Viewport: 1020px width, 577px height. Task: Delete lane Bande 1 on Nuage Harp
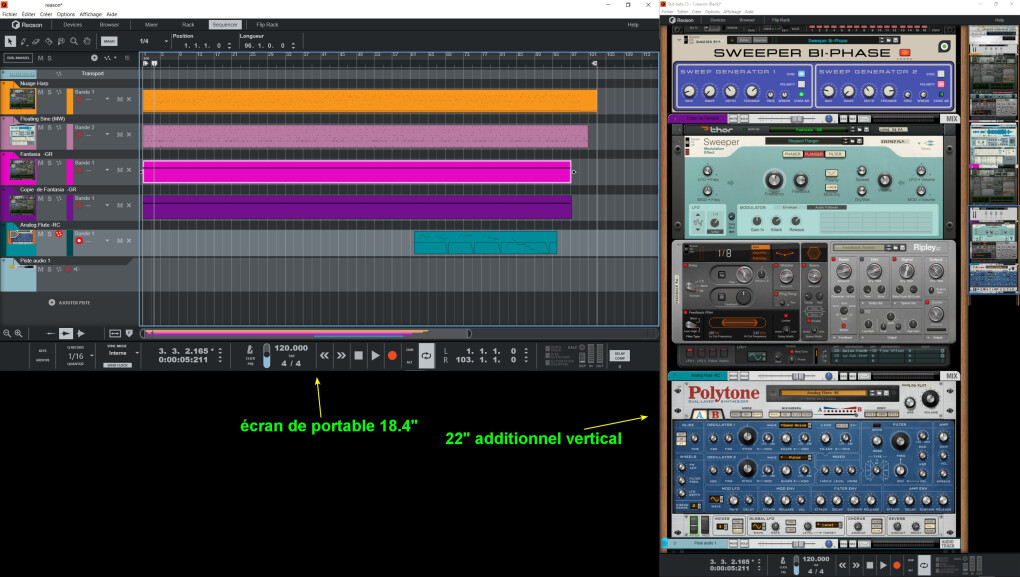tap(129, 100)
